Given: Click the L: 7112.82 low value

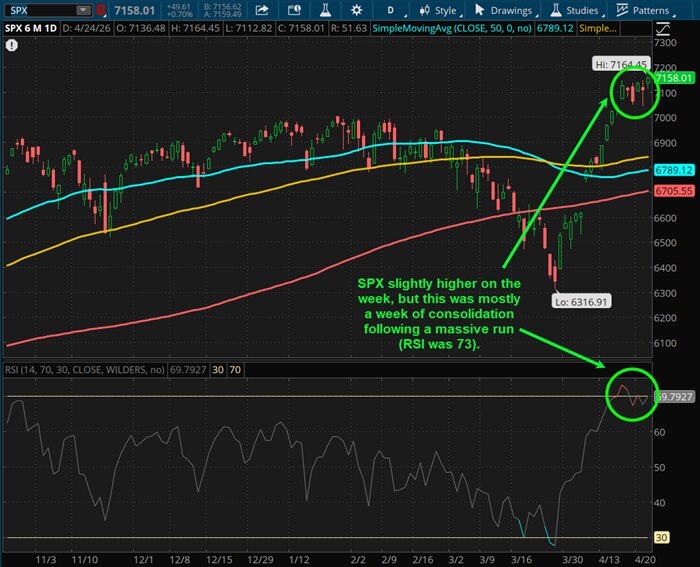Looking at the screenshot, I should (249, 29).
